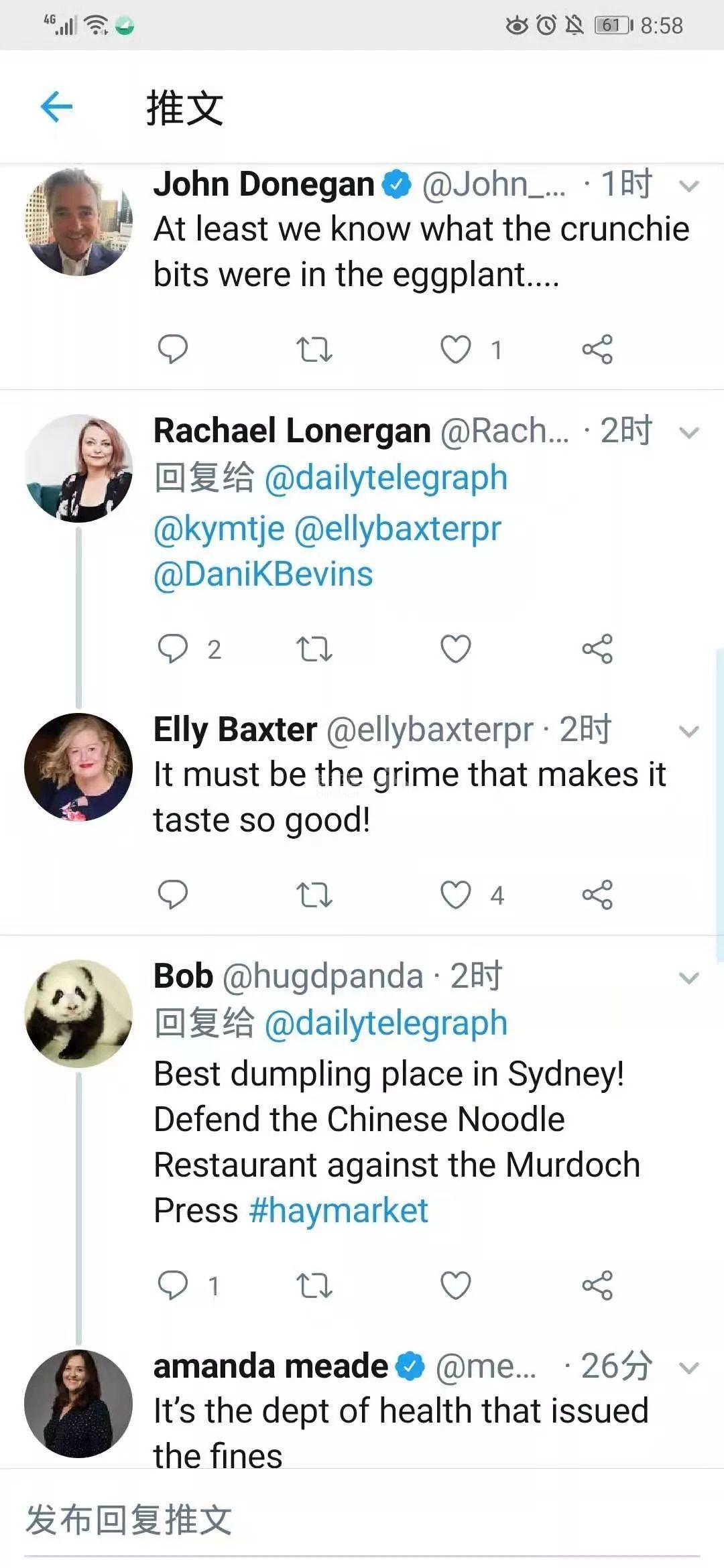Expand chevron menu on Bob's tweet
Viewport: 724px width, 1568px height.
pos(689,978)
